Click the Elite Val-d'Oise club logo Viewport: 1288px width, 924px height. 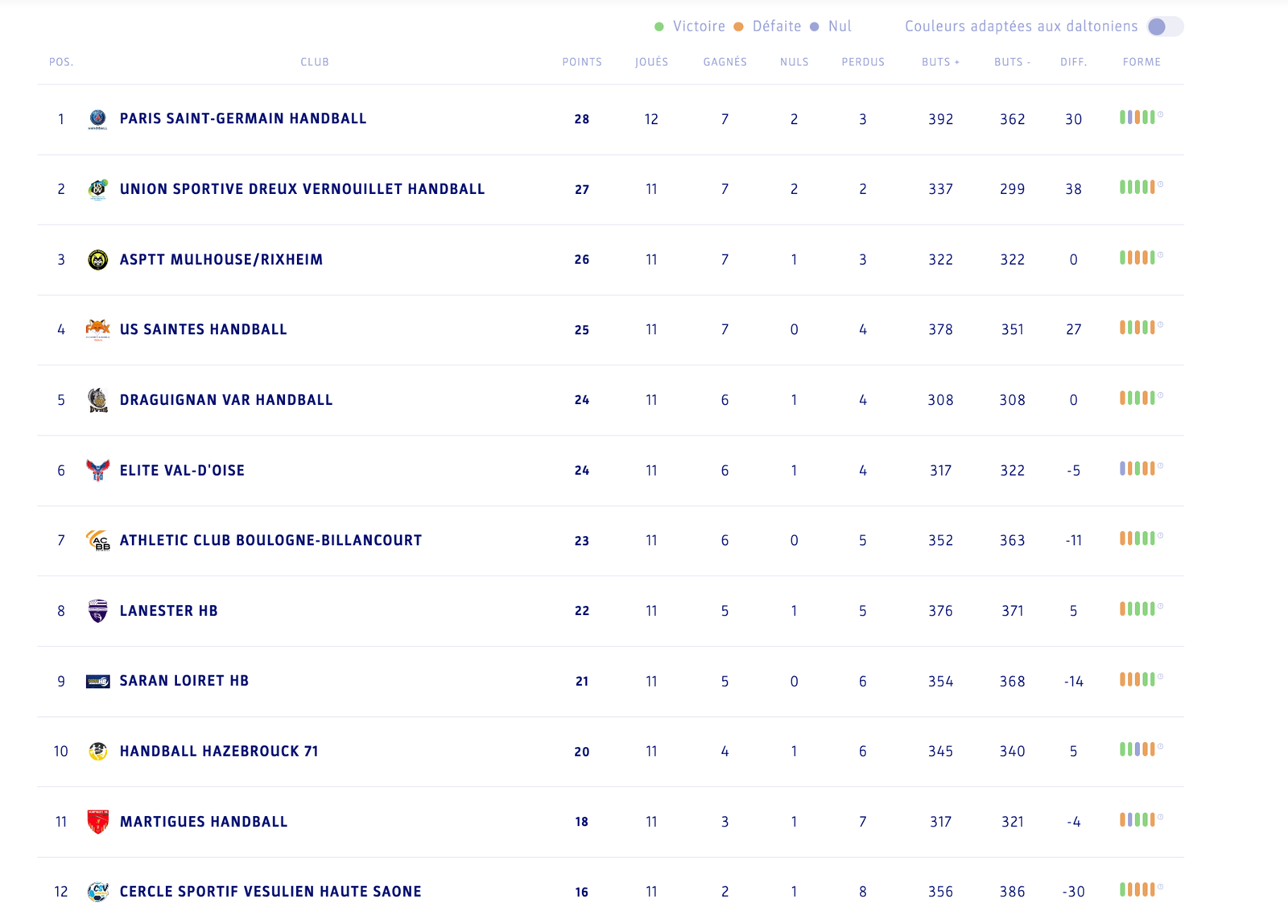coord(97,470)
